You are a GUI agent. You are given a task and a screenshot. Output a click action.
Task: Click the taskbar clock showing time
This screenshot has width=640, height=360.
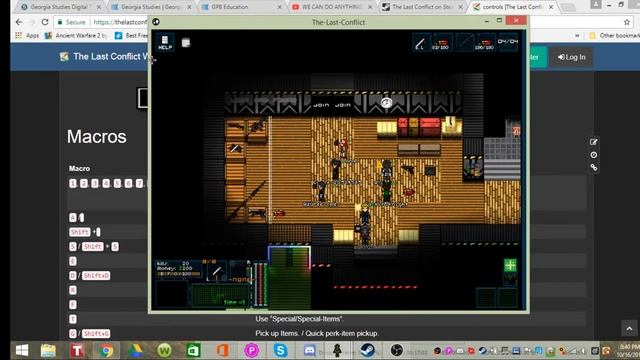tap(628, 350)
